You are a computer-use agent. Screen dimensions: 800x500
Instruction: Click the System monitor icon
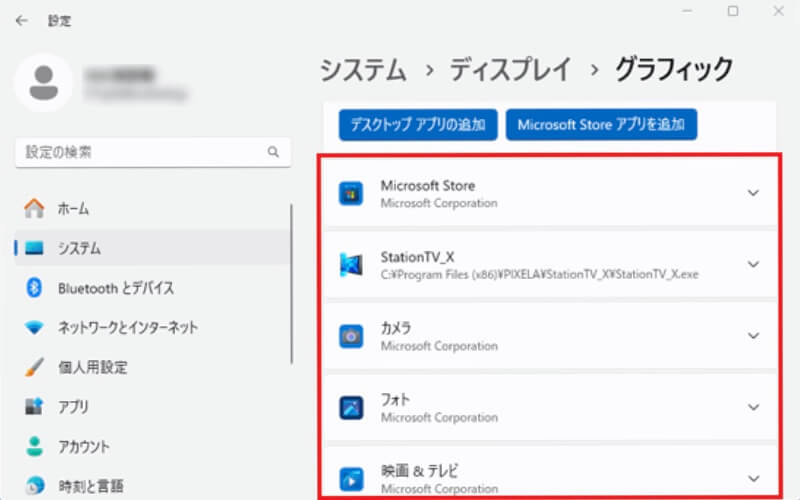(x=34, y=248)
